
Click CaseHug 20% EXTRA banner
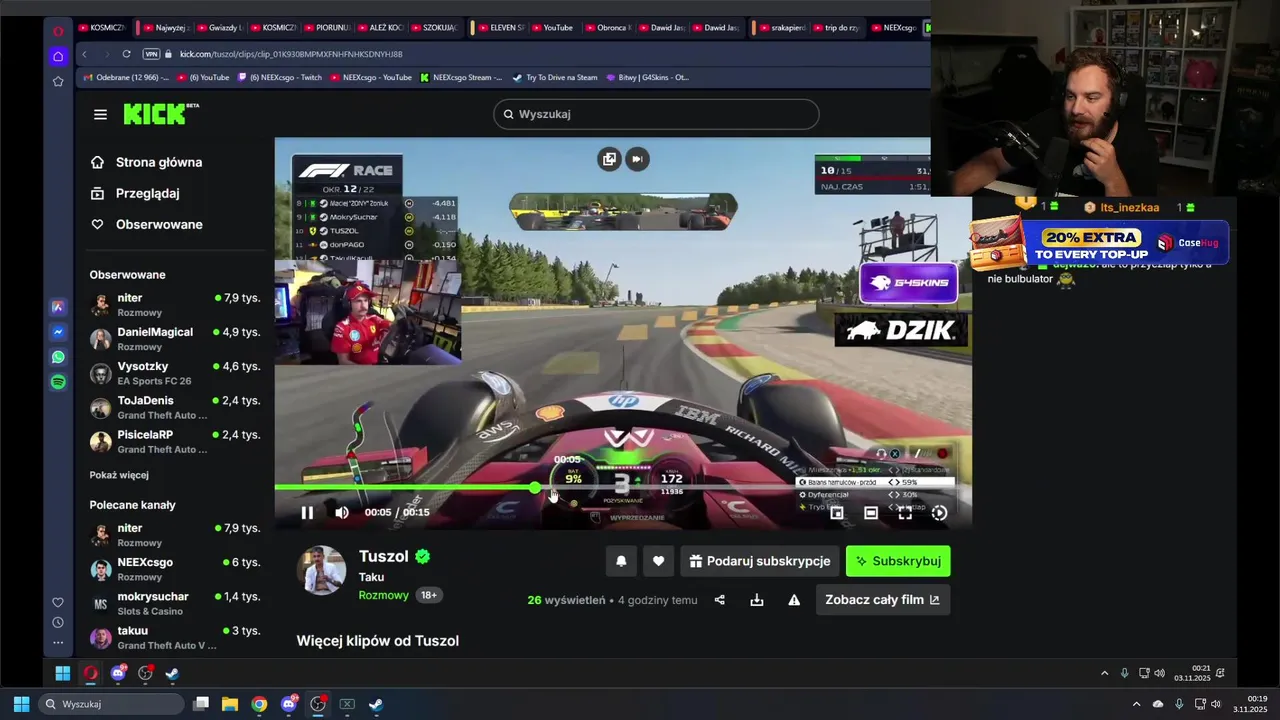pos(1100,243)
